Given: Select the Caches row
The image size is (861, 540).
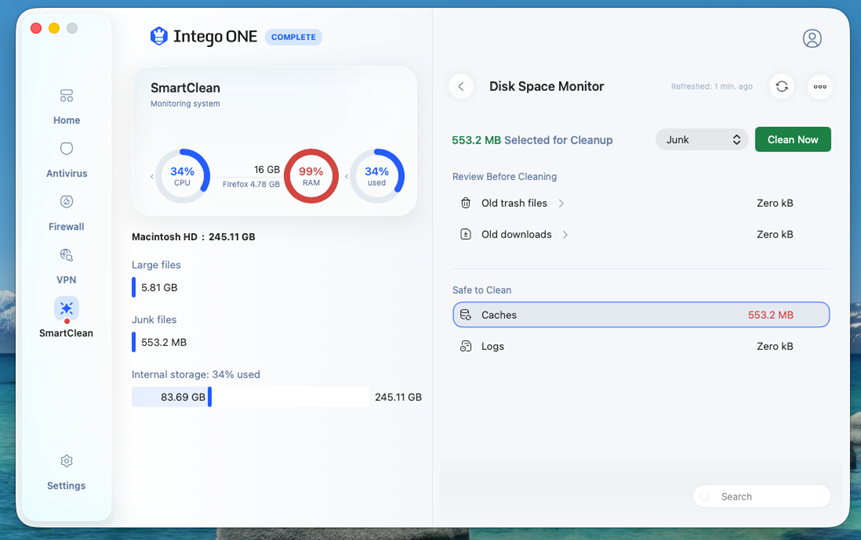Looking at the screenshot, I should (641, 315).
